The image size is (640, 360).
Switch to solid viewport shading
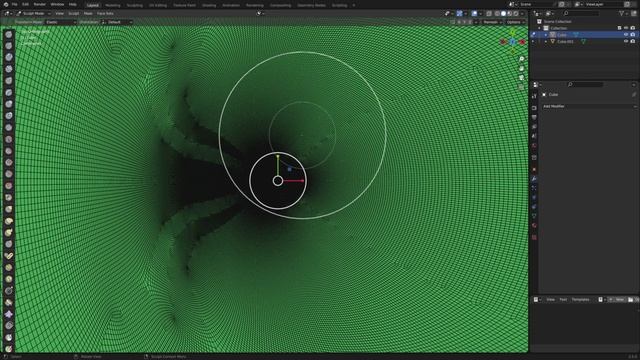[x=503, y=13]
